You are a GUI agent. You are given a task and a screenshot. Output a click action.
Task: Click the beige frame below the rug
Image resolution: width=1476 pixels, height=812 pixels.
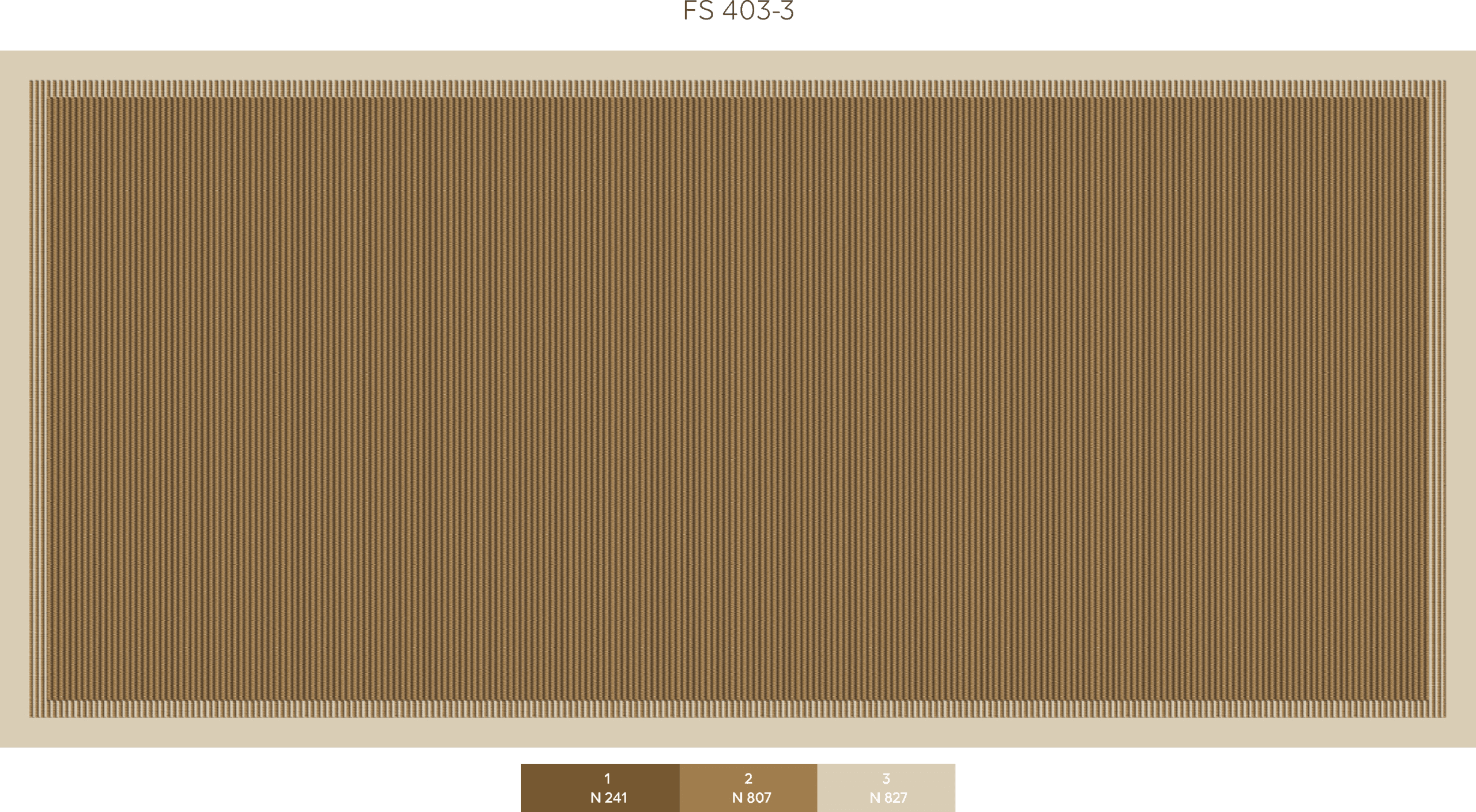click(x=738, y=732)
